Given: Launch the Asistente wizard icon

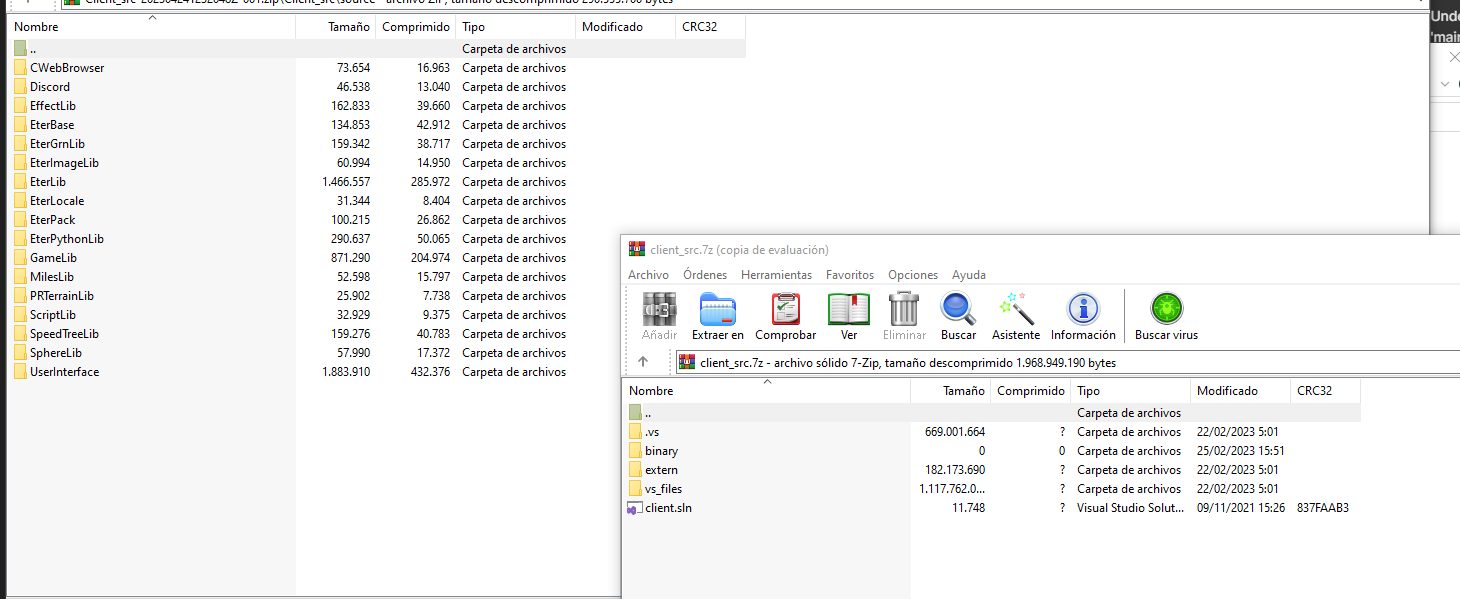Looking at the screenshot, I should pos(1016,309).
